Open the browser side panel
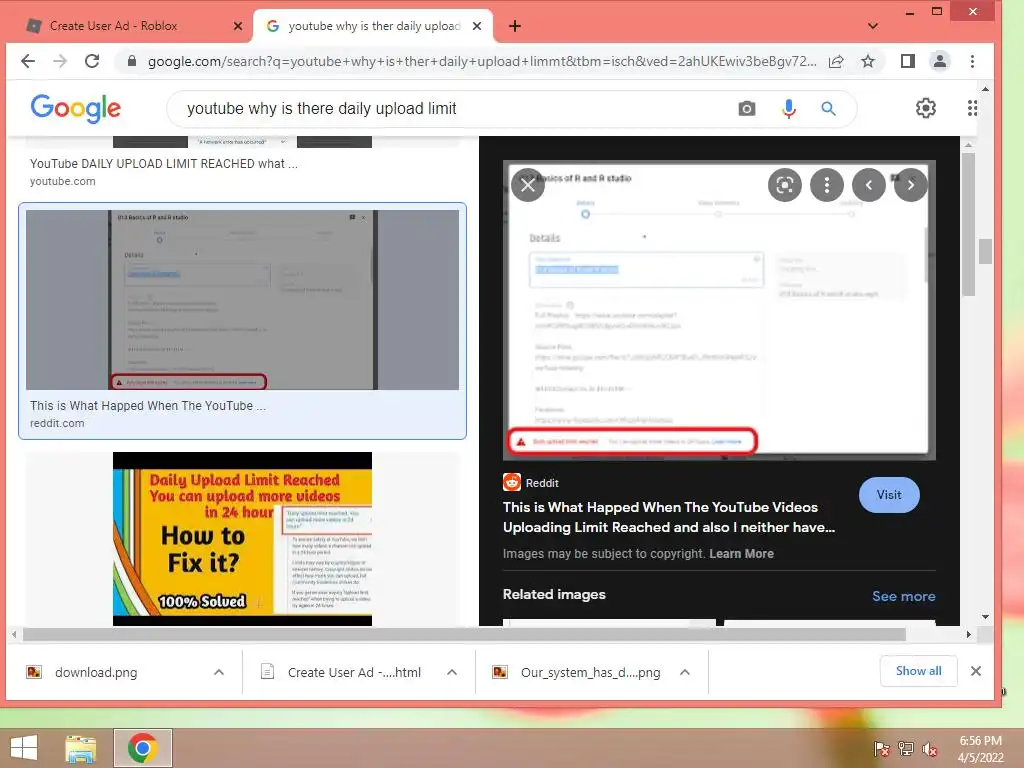 pos(907,61)
